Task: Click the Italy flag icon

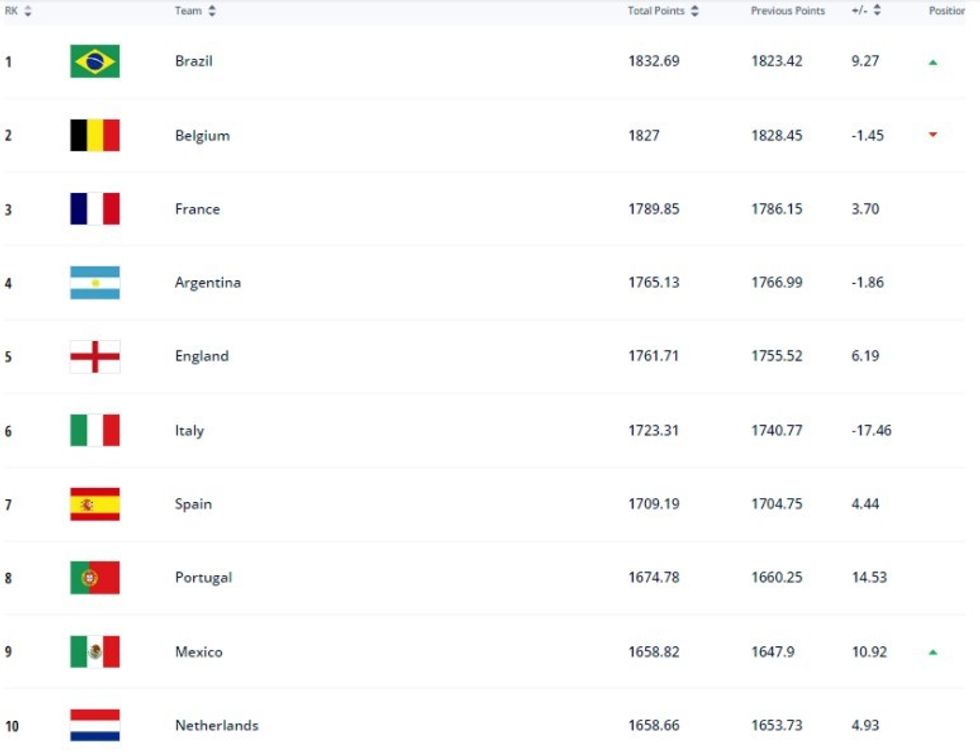Action: pyautogui.click(x=95, y=431)
